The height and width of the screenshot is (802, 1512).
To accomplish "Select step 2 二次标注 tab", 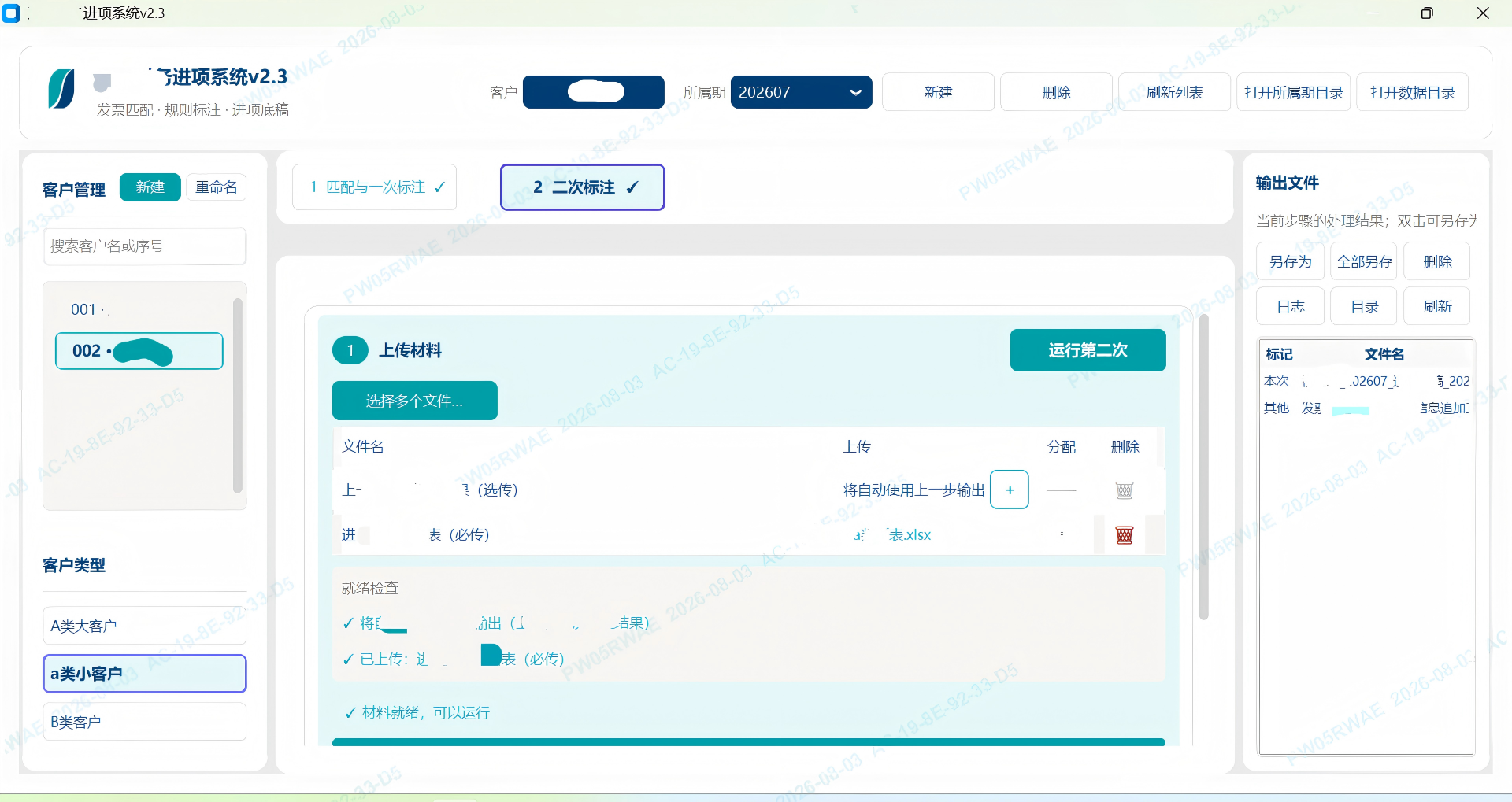I will [583, 187].
